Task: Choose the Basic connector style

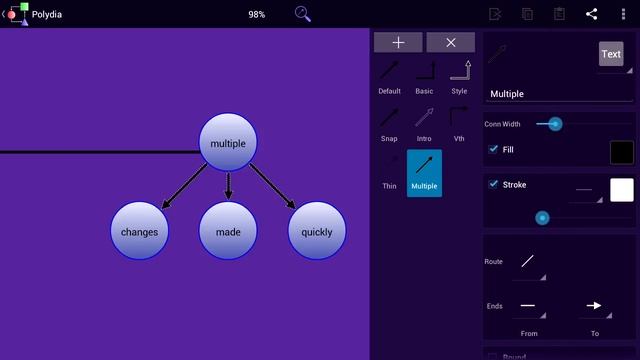Action: point(424,78)
